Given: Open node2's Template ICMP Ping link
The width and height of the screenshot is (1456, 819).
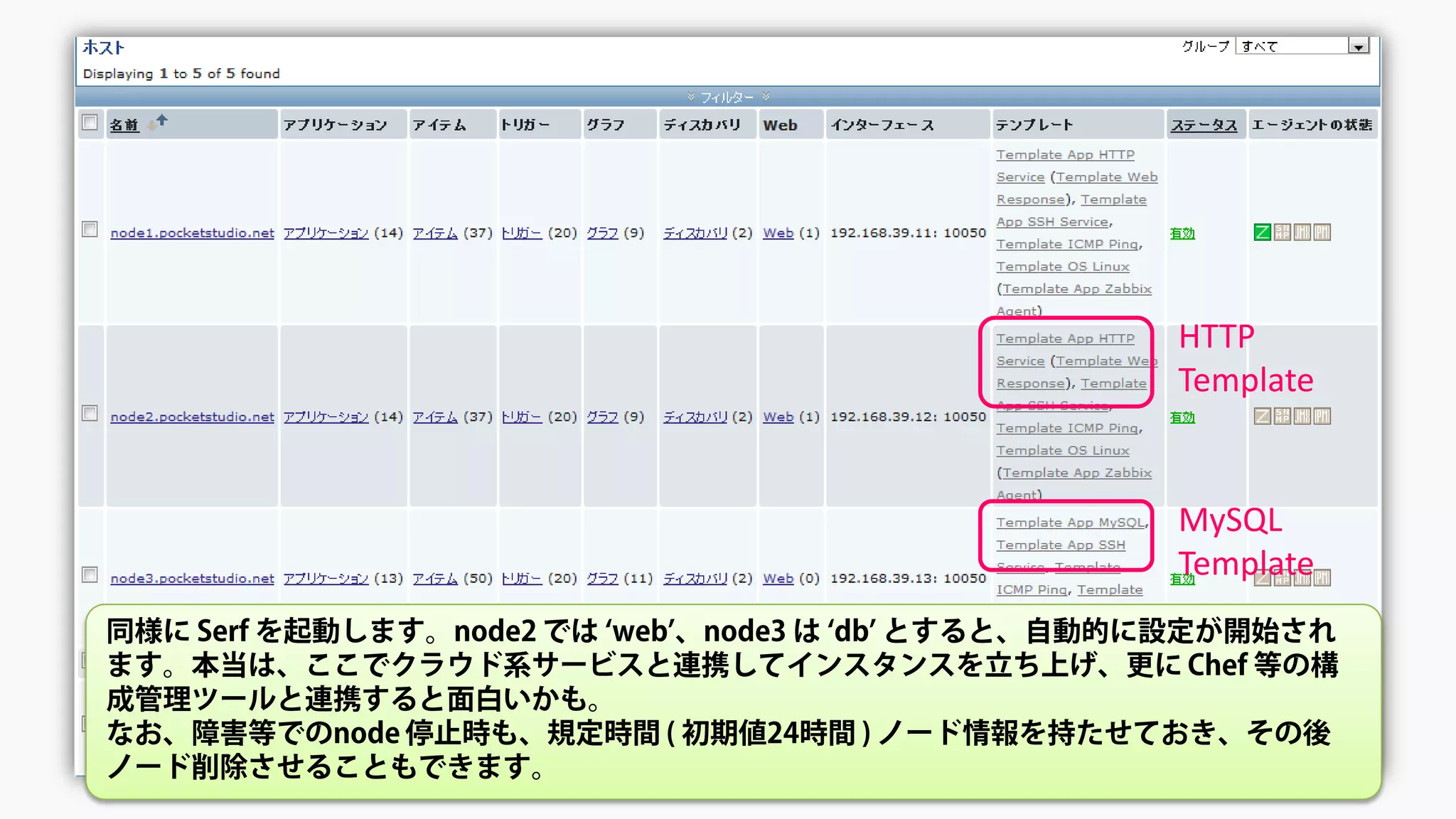Looking at the screenshot, I should [1069, 428].
